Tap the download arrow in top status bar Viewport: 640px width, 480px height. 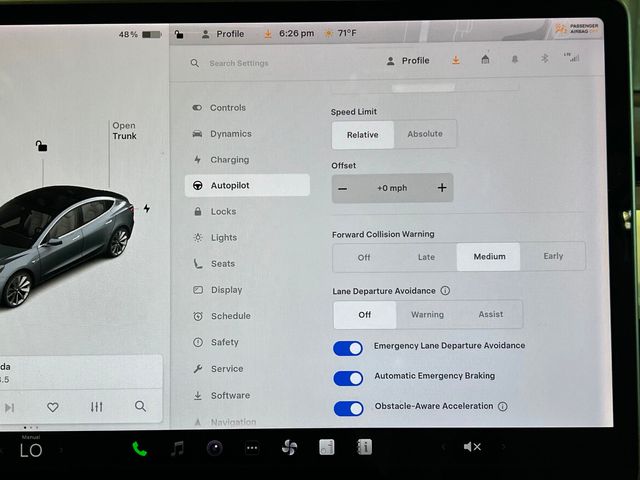point(268,34)
